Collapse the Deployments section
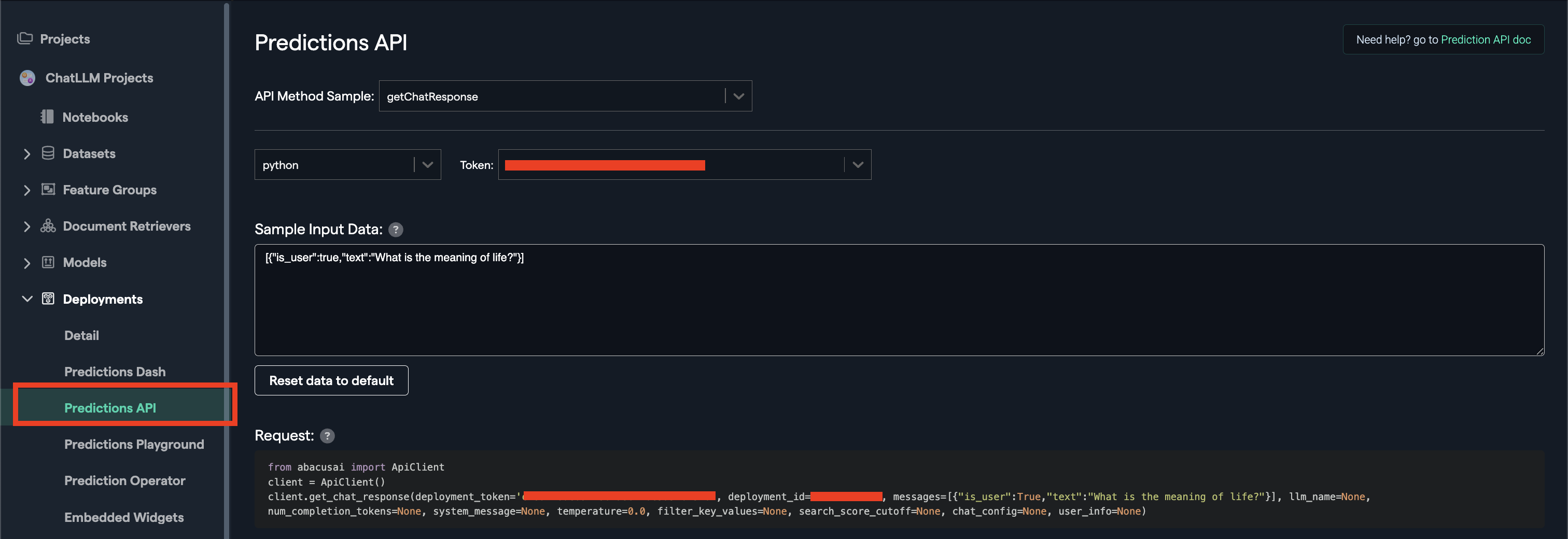Image resolution: width=1568 pixels, height=539 pixels. (x=27, y=299)
